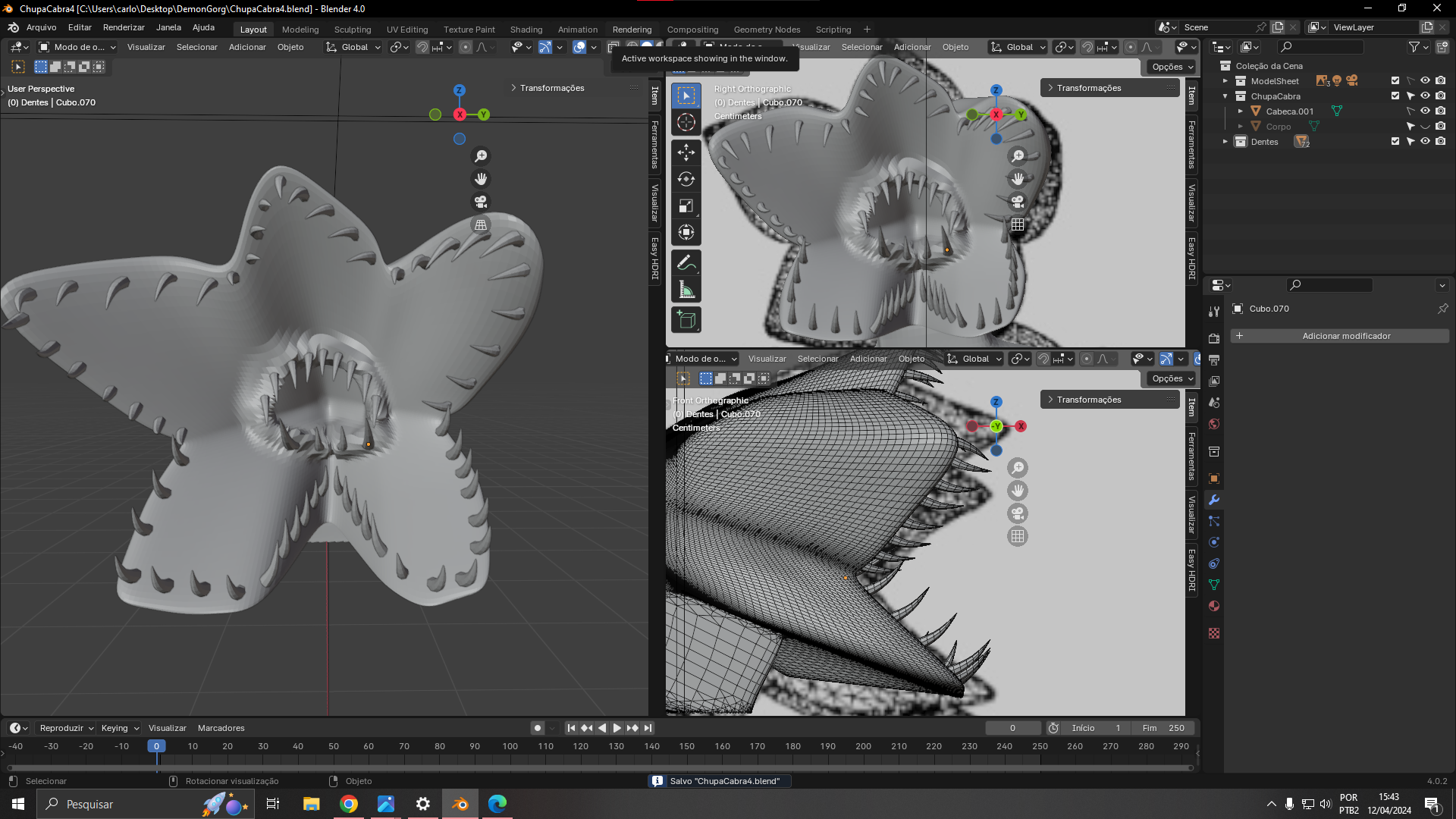Select the Annotate pencil tool
The height and width of the screenshot is (819, 1456).
(x=686, y=263)
